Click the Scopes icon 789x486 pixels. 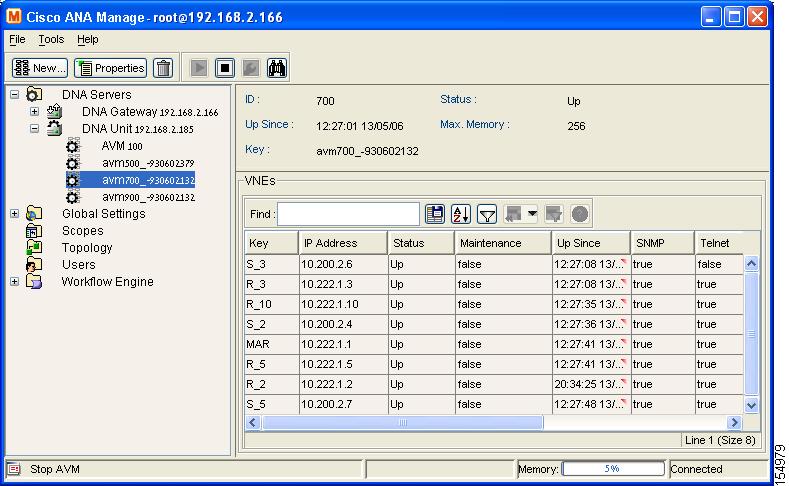coord(34,231)
